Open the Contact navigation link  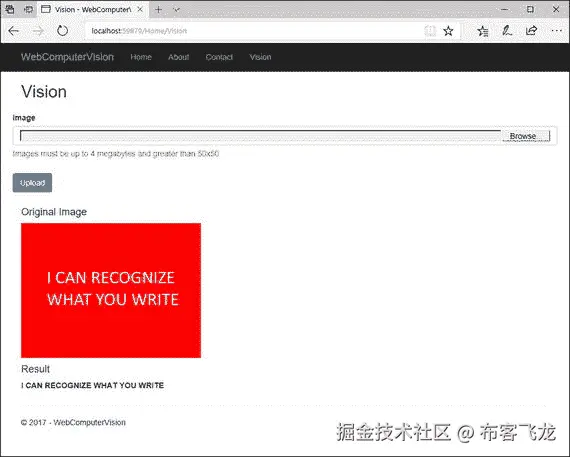pos(219,57)
